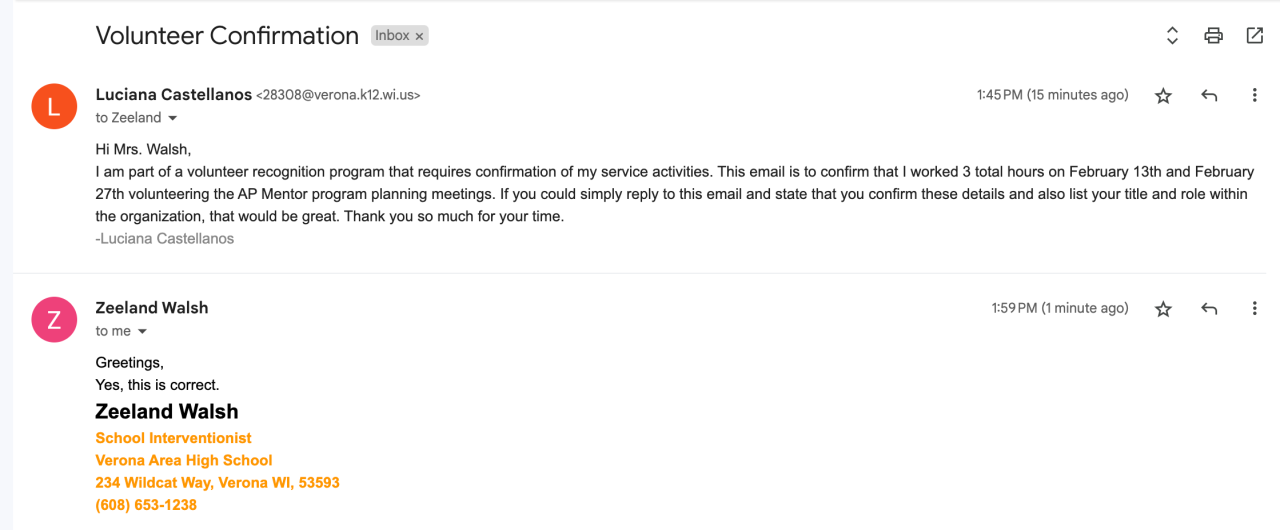Click the Inbox label tag
The image size is (1280, 530).
pyautogui.click(x=392, y=36)
